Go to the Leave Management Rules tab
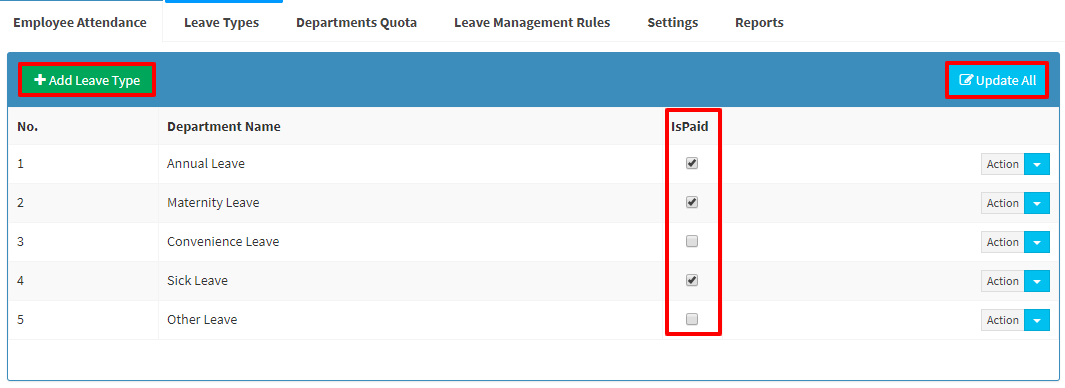This screenshot has width=1065, height=388. 532,22
